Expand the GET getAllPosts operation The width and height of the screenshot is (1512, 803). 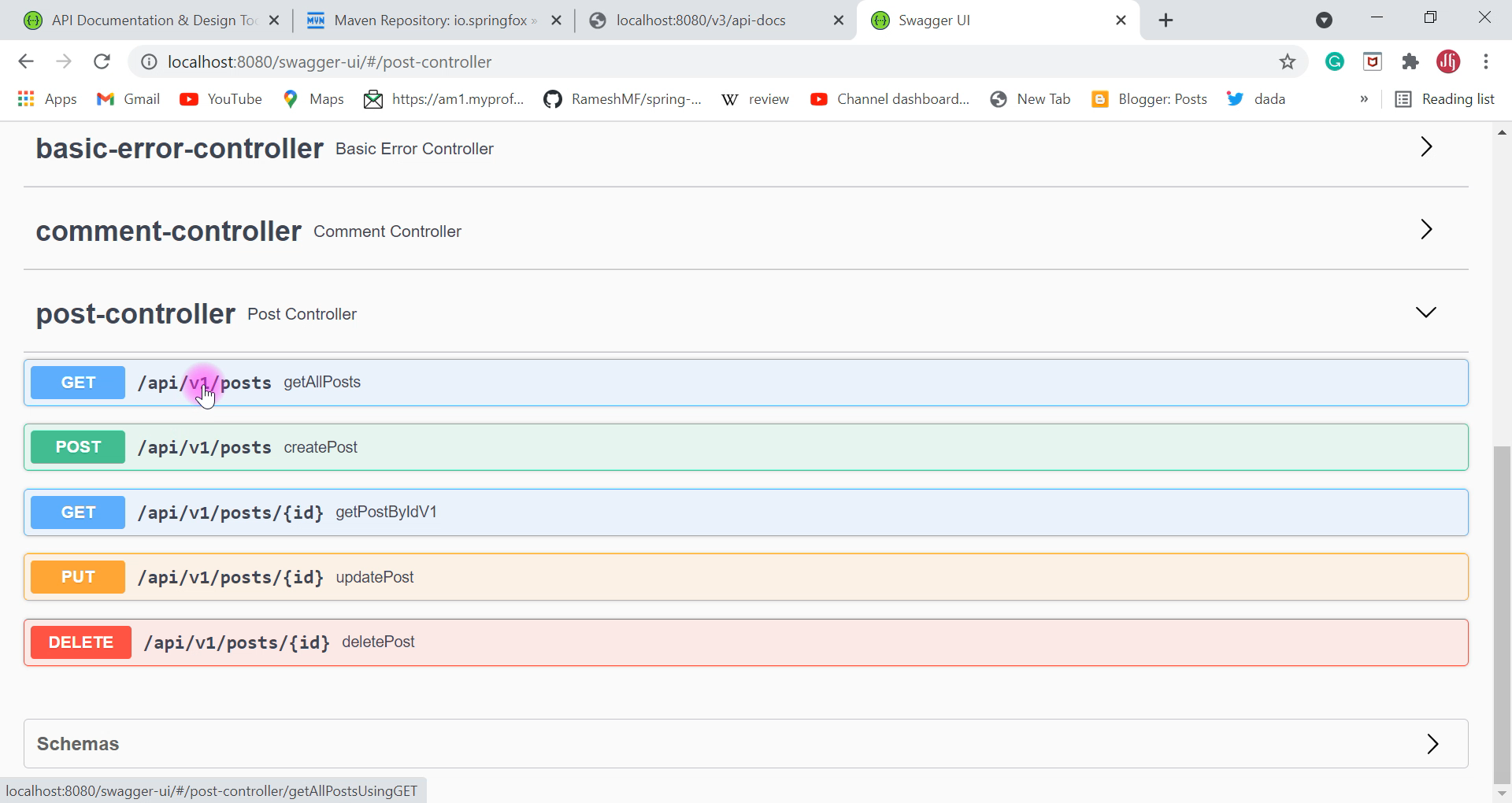coord(746,383)
